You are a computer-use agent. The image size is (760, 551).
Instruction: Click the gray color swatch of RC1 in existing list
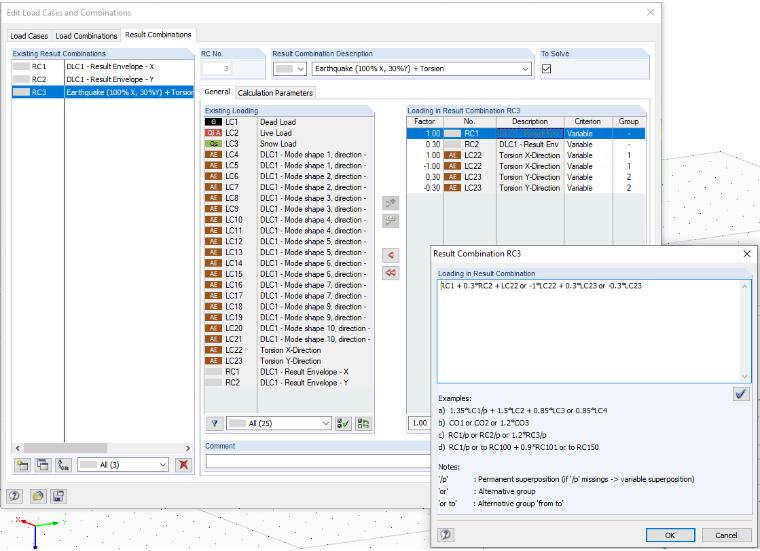(x=21, y=66)
